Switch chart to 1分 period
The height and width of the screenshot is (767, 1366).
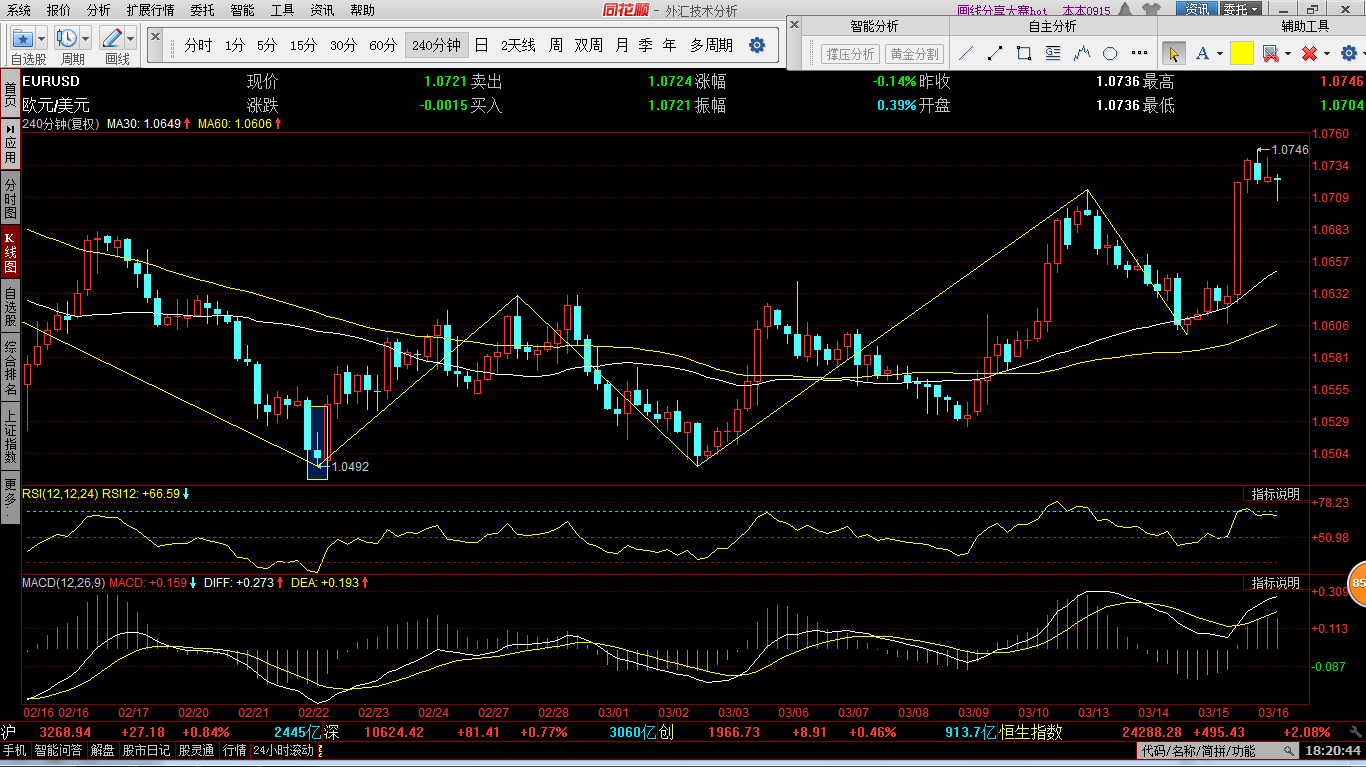point(234,45)
